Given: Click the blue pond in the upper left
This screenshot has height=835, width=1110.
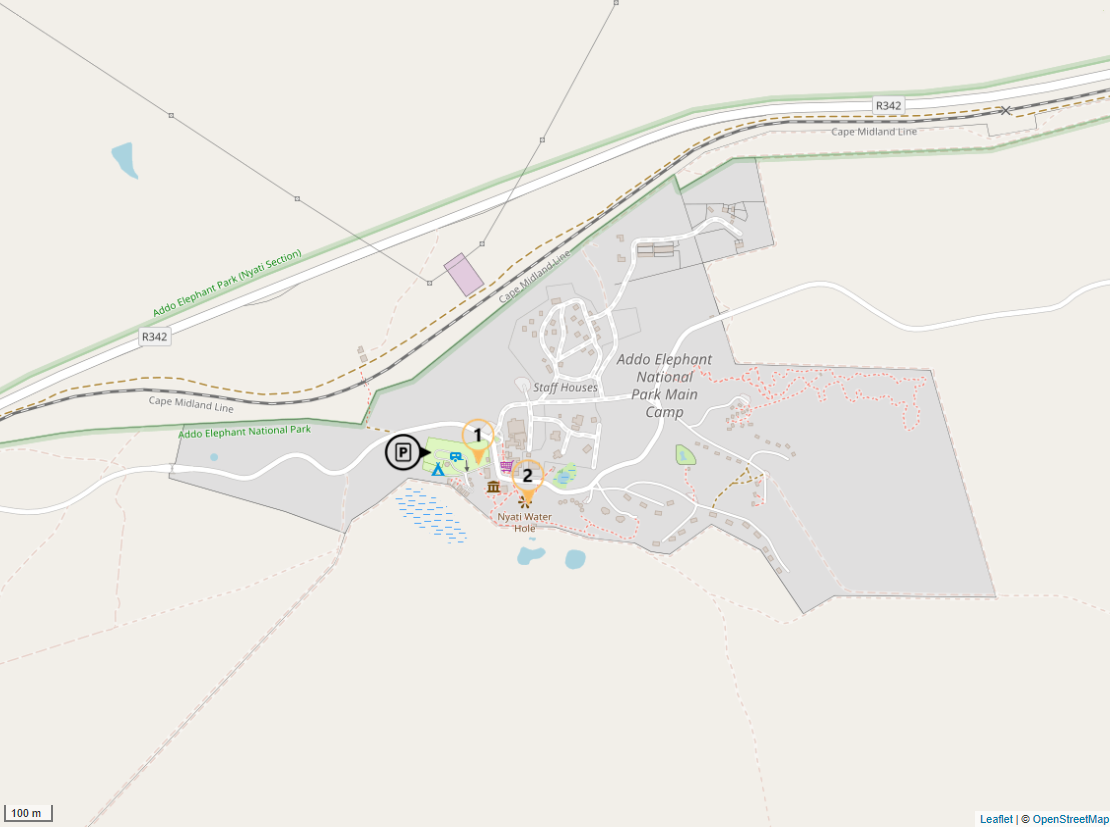Looking at the screenshot, I should [x=125, y=161].
